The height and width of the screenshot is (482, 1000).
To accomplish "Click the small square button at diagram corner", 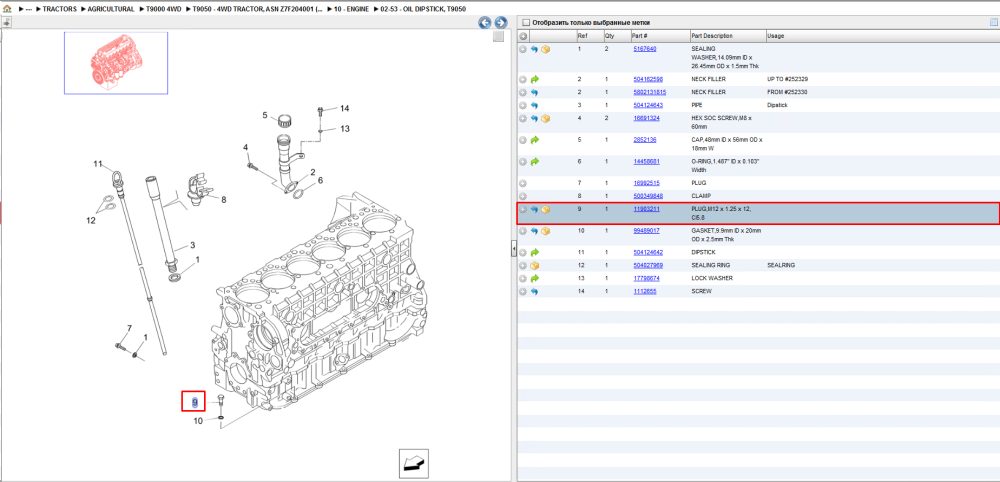I will (x=499, y=37).
